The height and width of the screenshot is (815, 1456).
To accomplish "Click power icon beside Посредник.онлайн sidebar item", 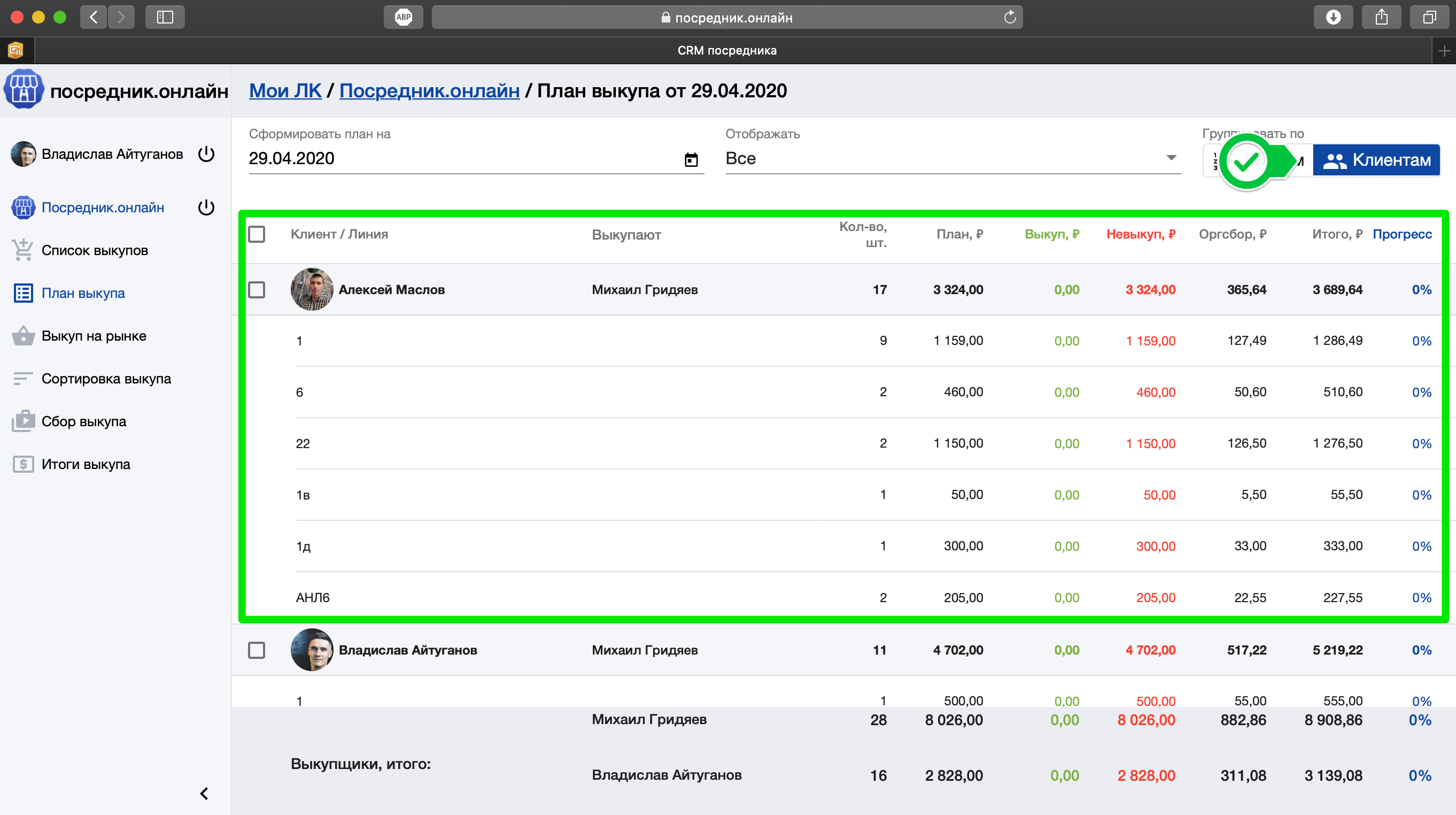I will (206, 207).
